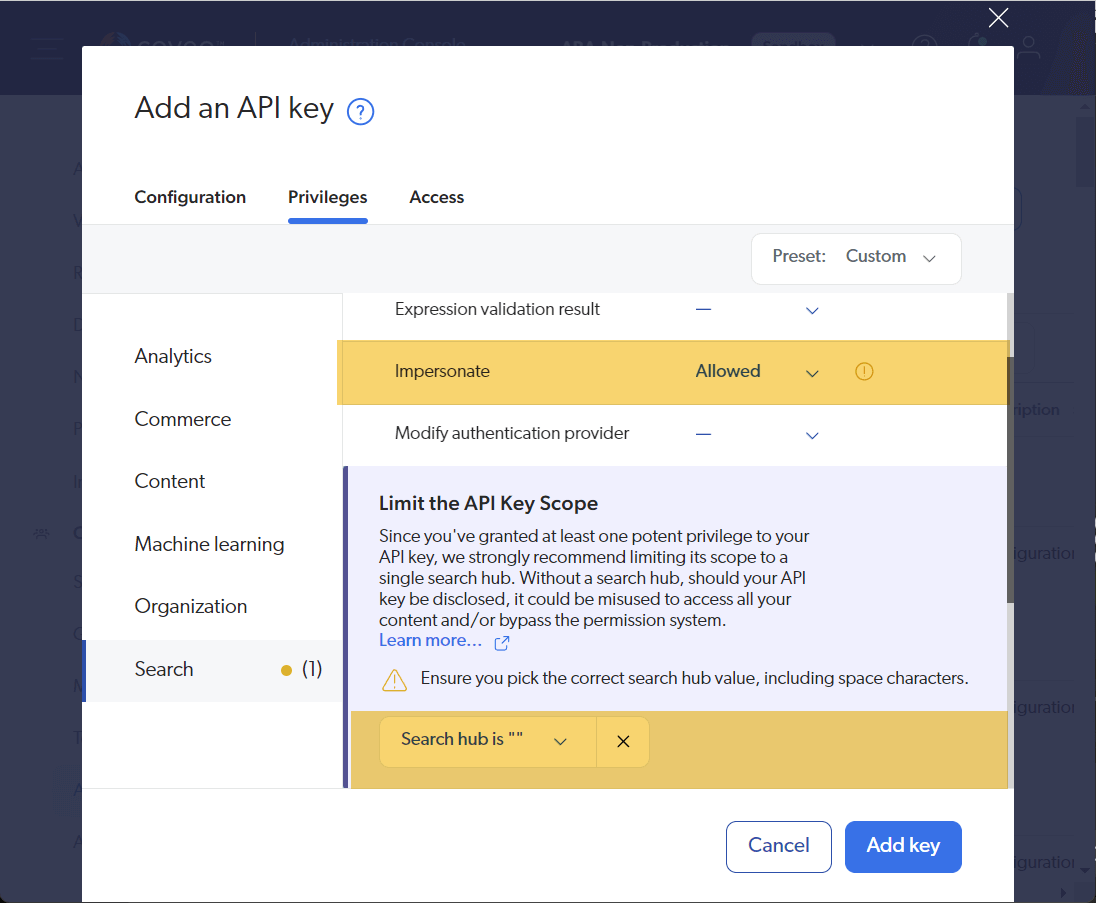
Task: Select the Analytics privilege category
Action: [173, 357]
